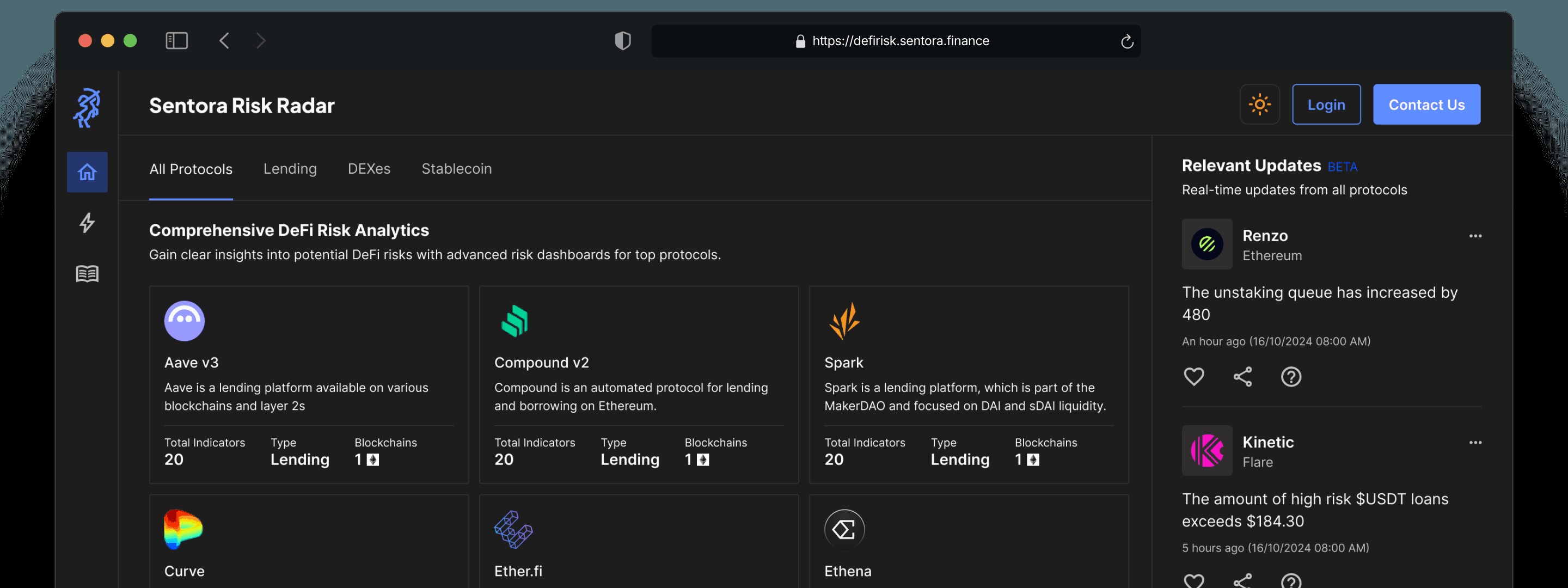Select the All Protocols tab
The height and width of the screenshot is (588, 1568).
pos(191,169)
